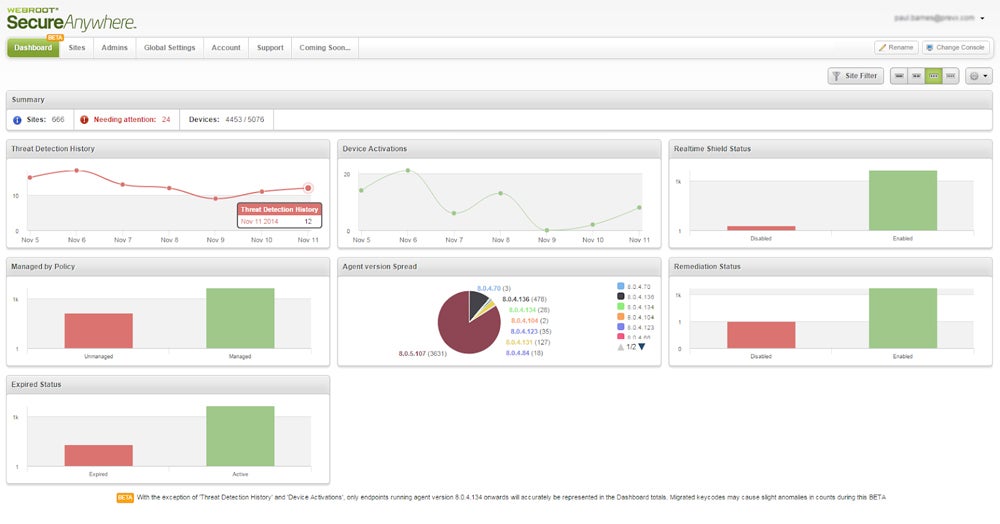Click the blue Sites info icon
This screenshot has height=524, width=1000.
point(17,120)
